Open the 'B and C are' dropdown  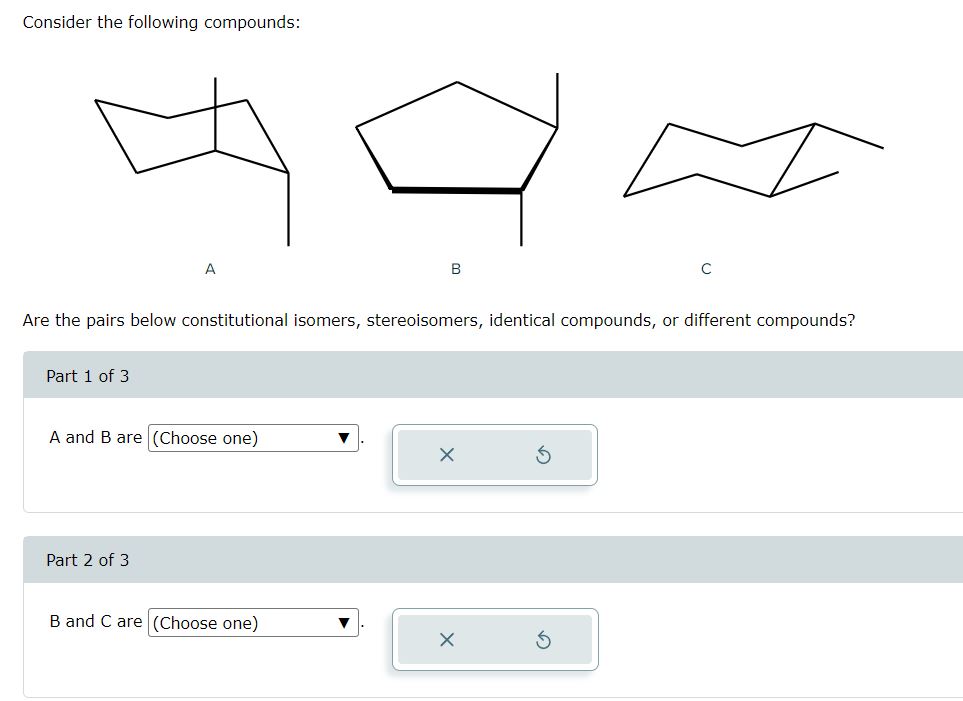252,622
